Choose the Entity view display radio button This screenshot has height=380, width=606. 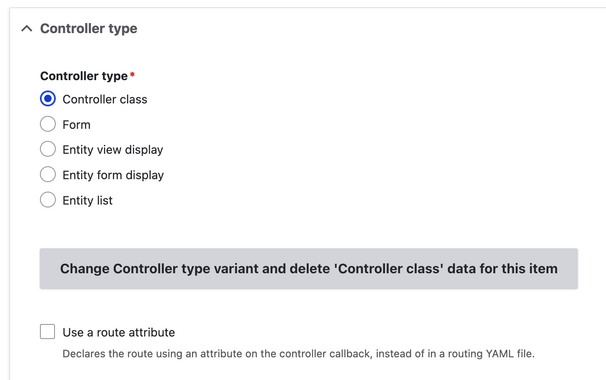coord(48,149)
